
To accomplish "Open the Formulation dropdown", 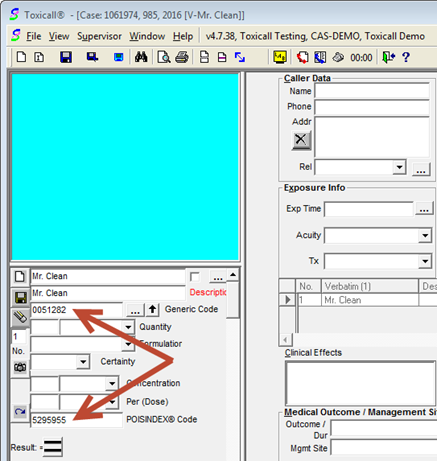I will [128, 344].
